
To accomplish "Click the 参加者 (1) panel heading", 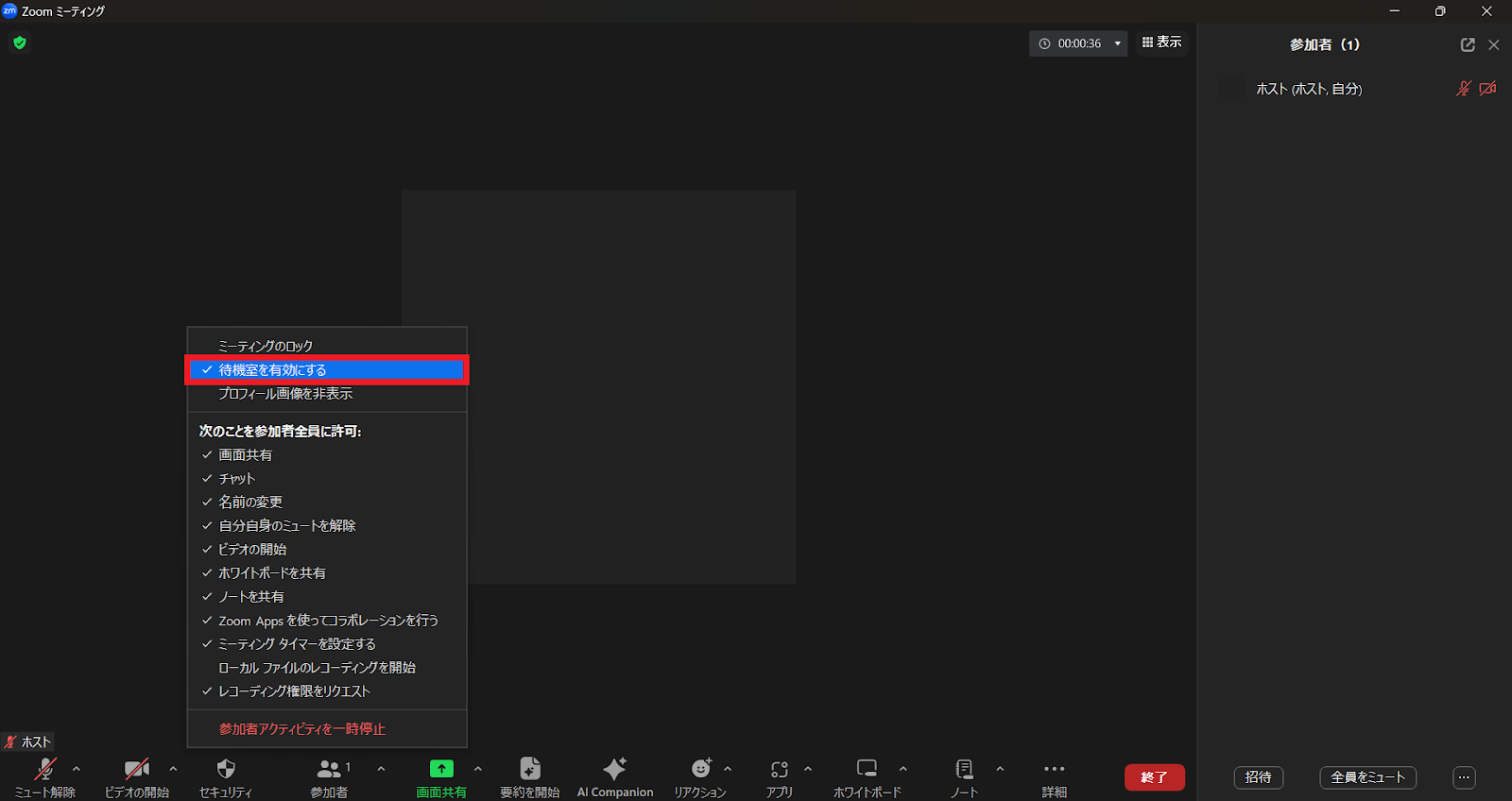I will 1324,44.
